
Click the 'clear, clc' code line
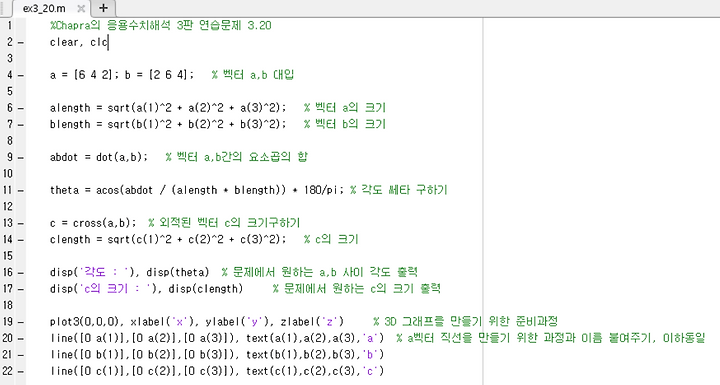click(x=79, y=42)
